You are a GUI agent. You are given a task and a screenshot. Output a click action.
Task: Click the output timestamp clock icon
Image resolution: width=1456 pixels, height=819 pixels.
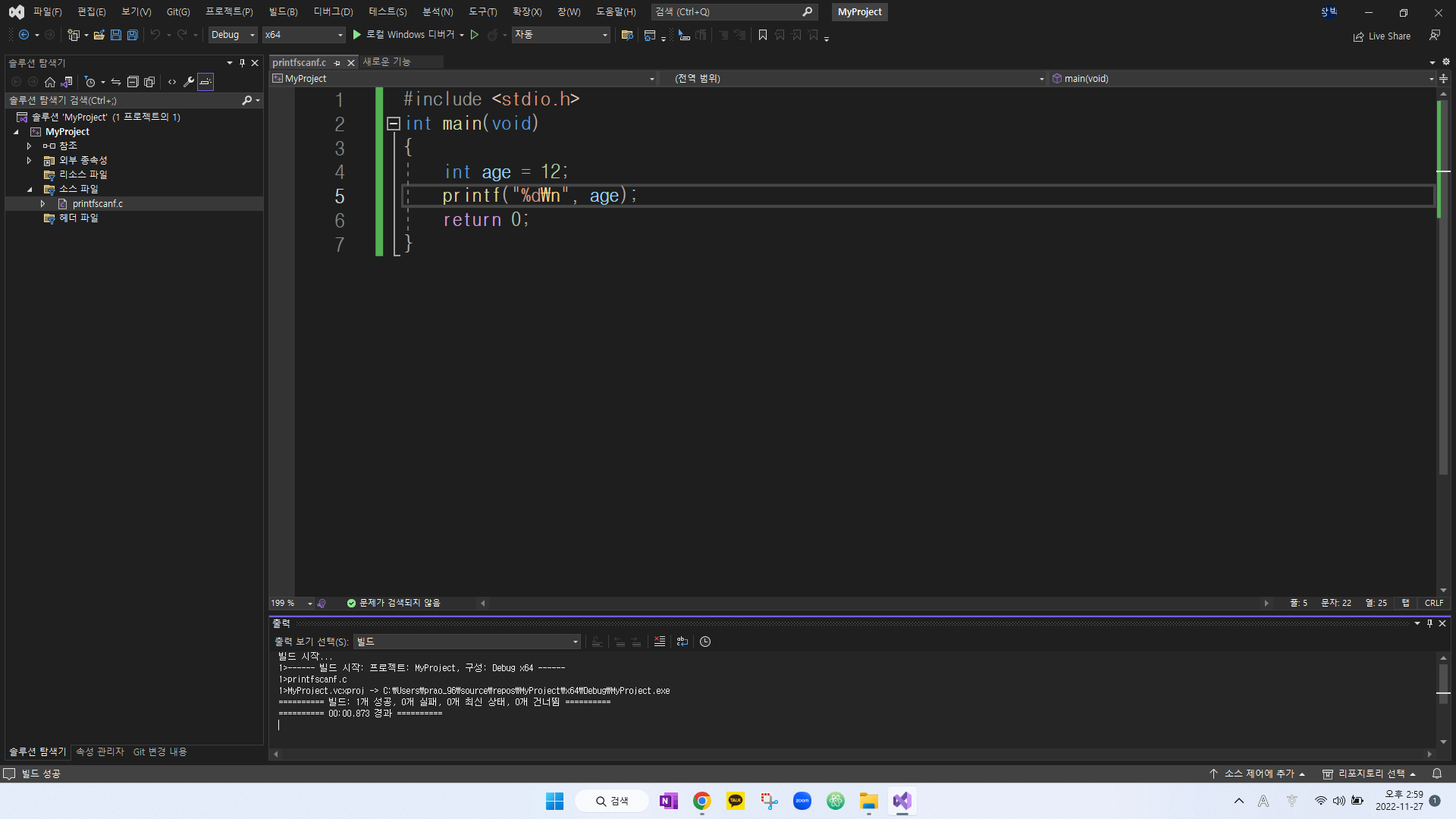coord(705,642)
